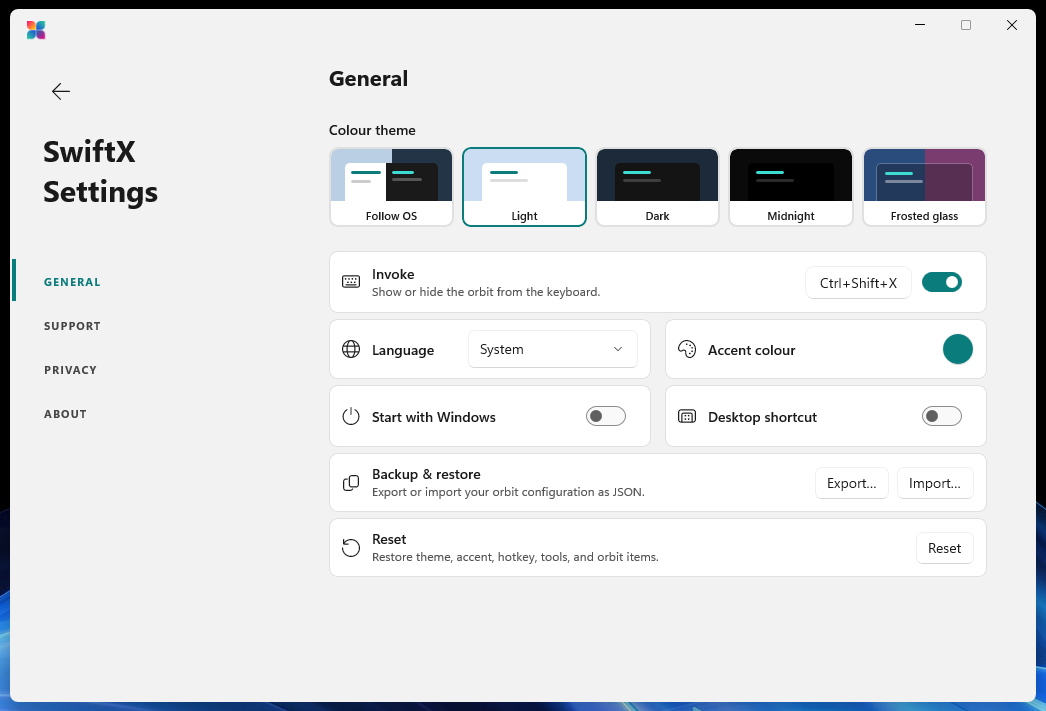Open the General settings section
This screenshot has width=1046, height=711.
[72, 282]
